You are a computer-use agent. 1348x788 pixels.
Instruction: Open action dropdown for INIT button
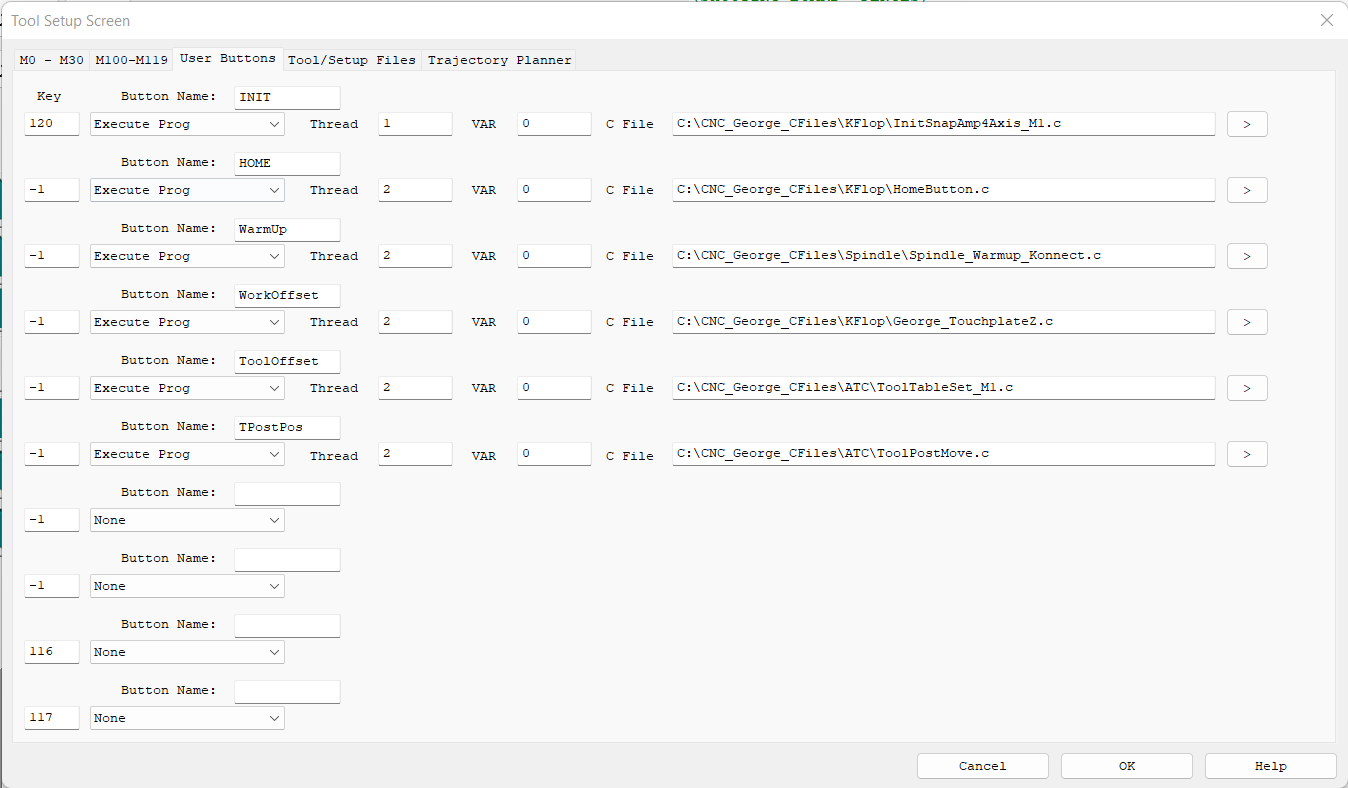pyautogui.click(x=187, y=124)
